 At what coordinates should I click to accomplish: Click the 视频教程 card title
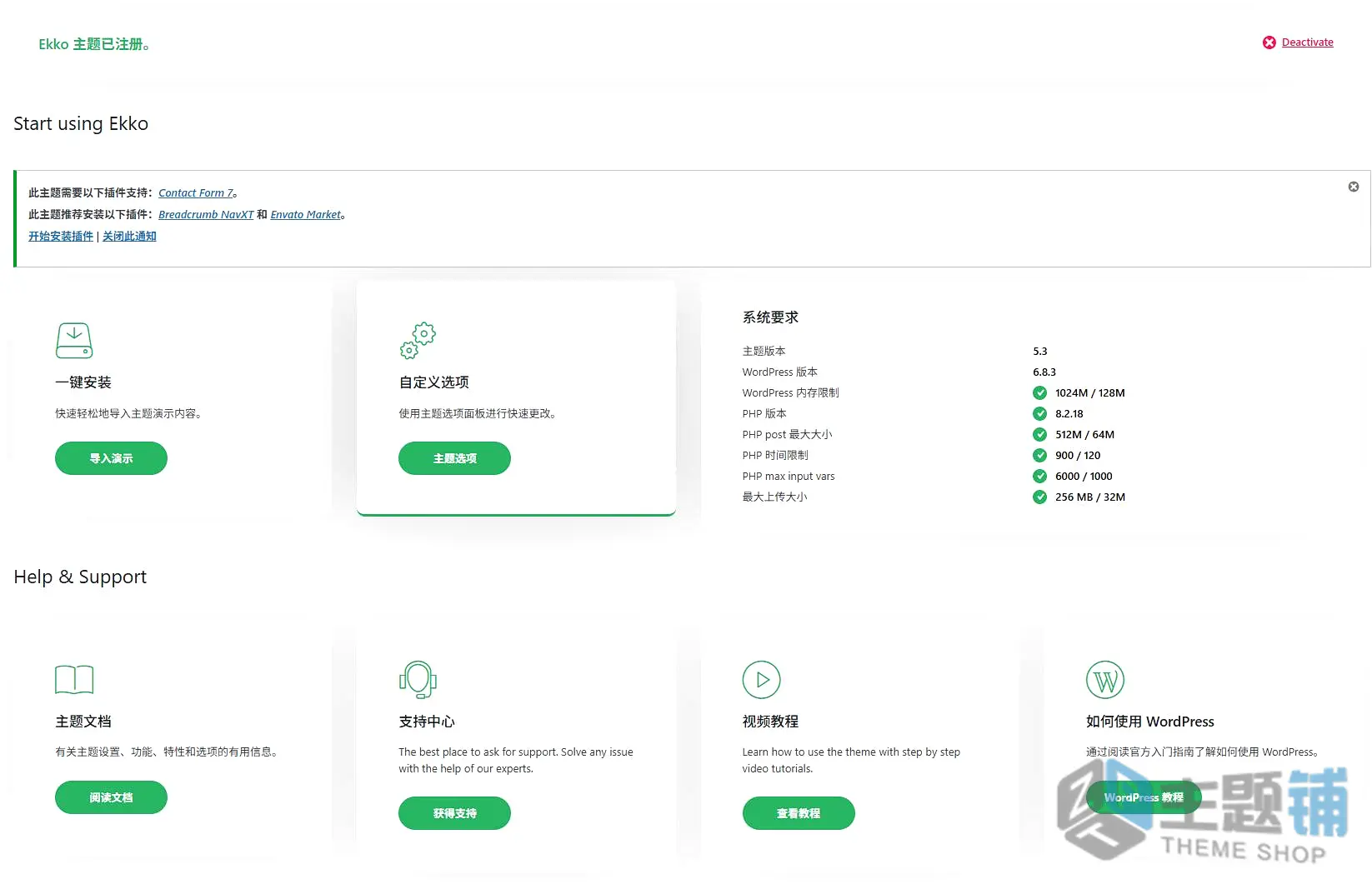pos(770,722)
